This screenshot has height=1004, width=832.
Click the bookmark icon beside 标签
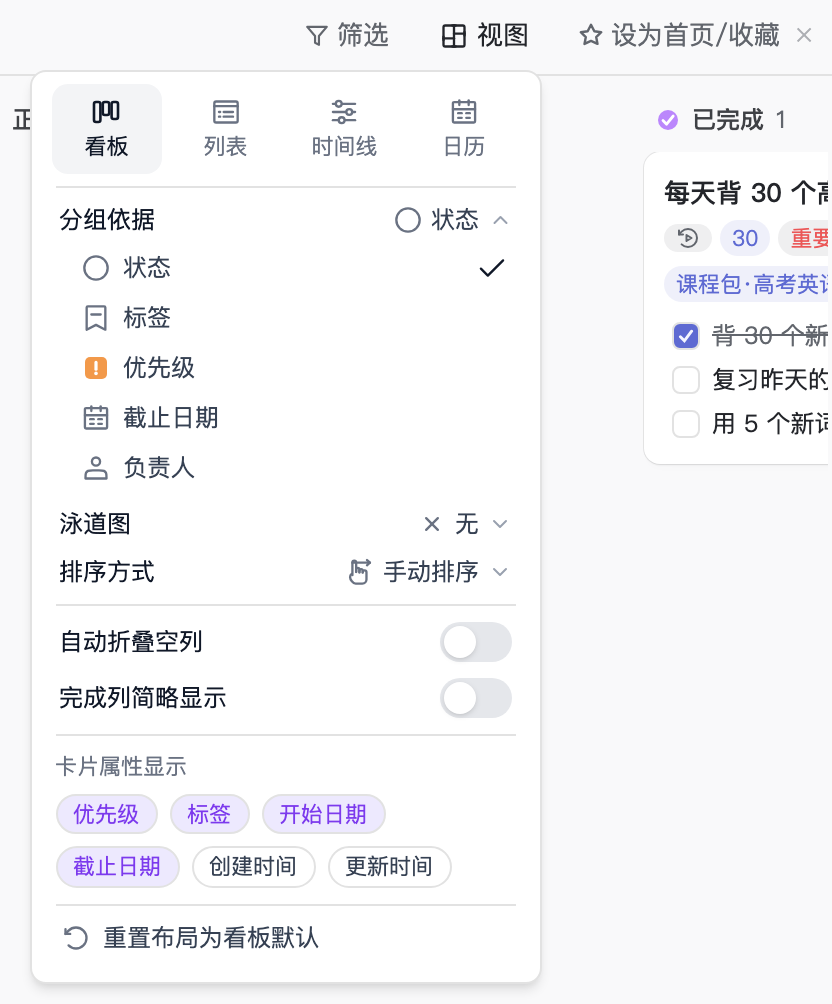click(x=96, y=318)
